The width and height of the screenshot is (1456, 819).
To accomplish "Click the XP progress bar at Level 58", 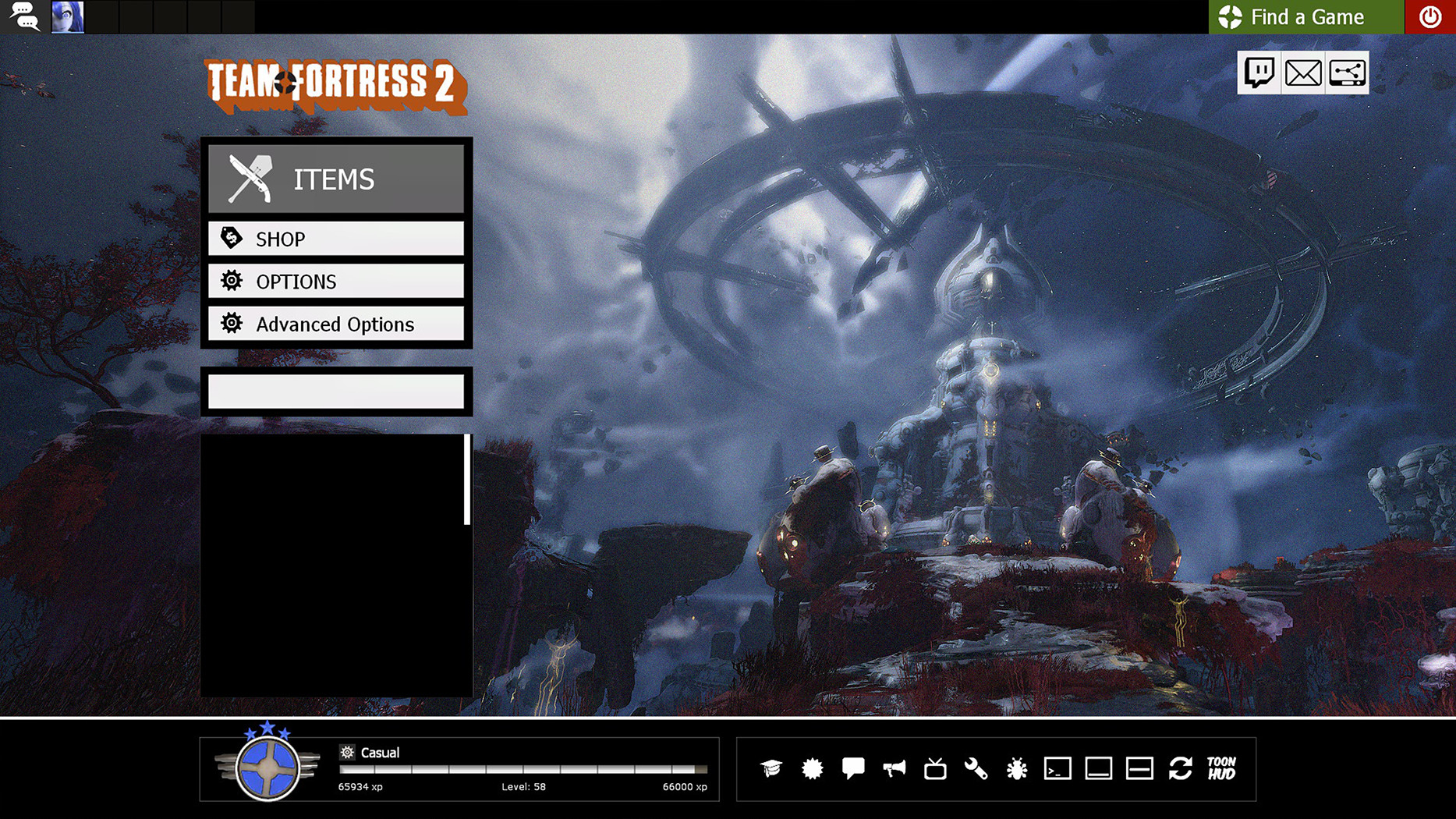I will pyautogui.click(x=523, y=768).
